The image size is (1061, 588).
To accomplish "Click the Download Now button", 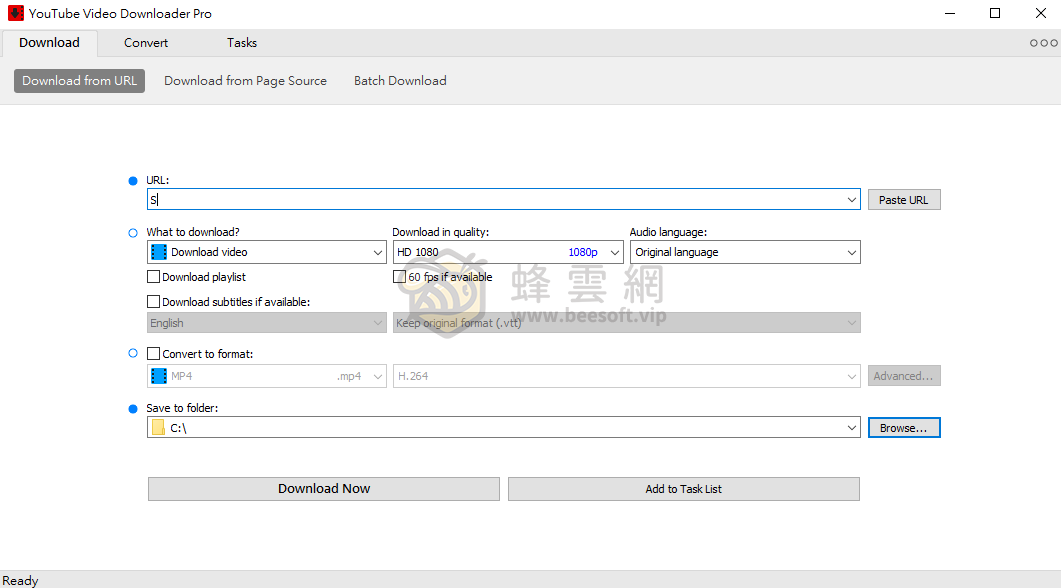I will pos(324,489).
